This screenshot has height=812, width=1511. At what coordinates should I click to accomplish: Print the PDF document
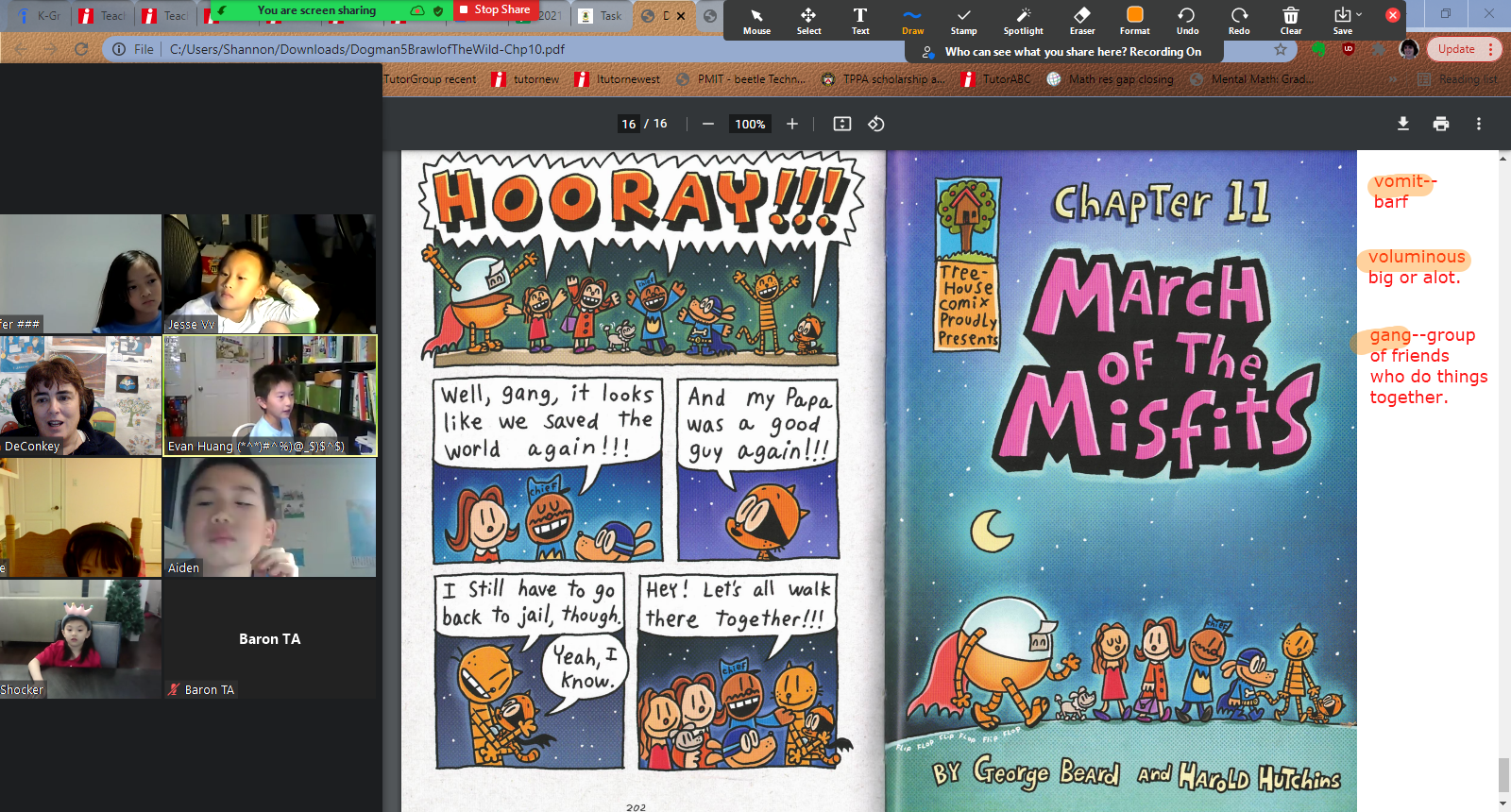(1441, 124)
